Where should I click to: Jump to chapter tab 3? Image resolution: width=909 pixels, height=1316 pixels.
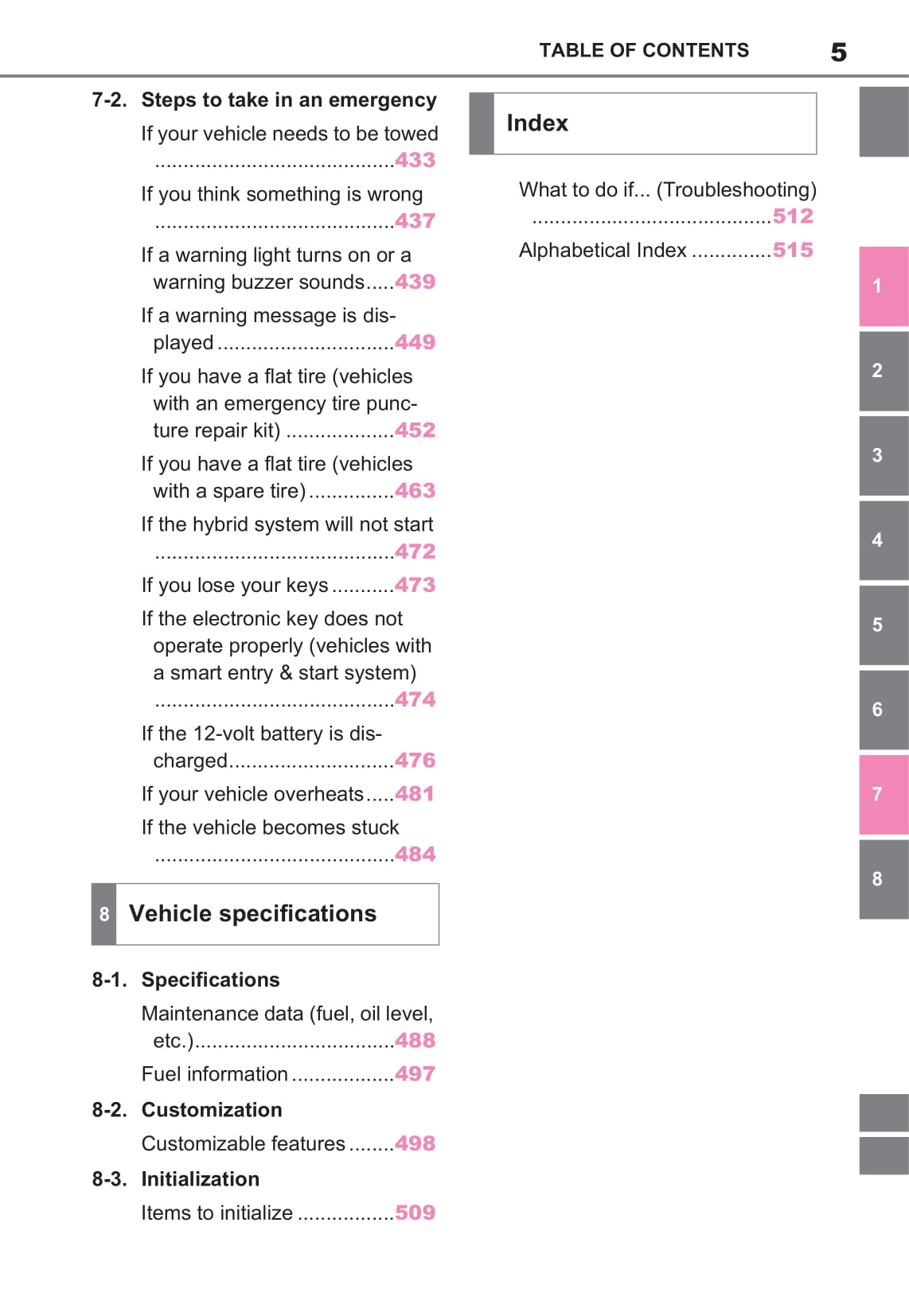click(x=883, y=456)
